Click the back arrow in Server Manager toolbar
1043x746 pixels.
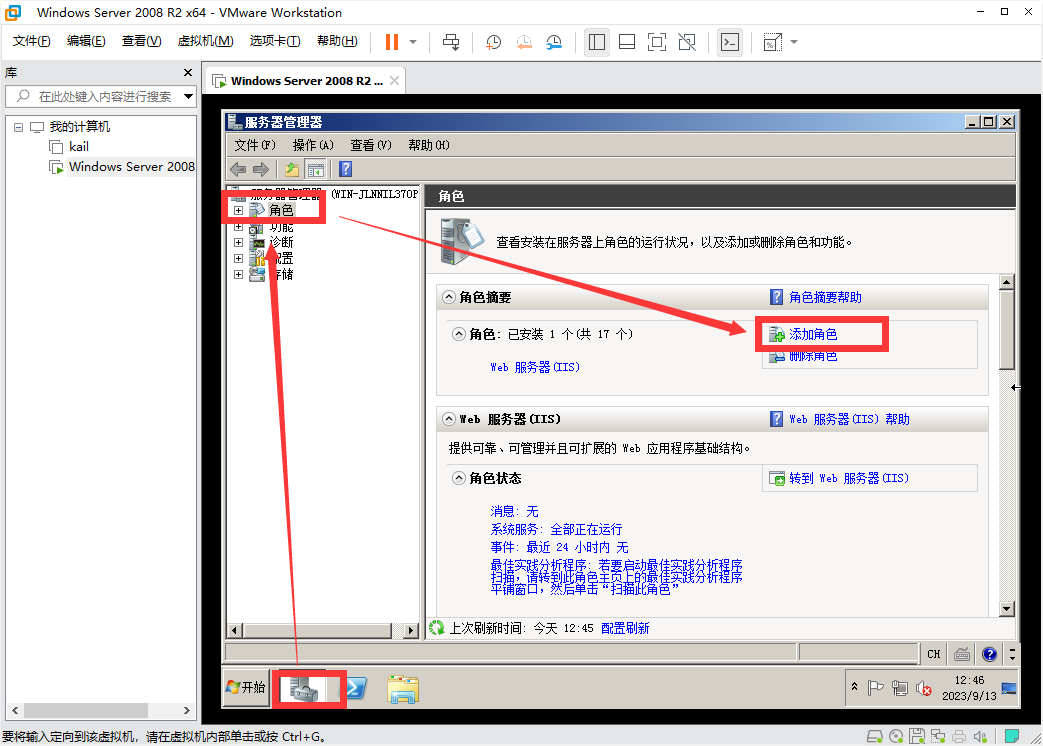pos(238,169)
